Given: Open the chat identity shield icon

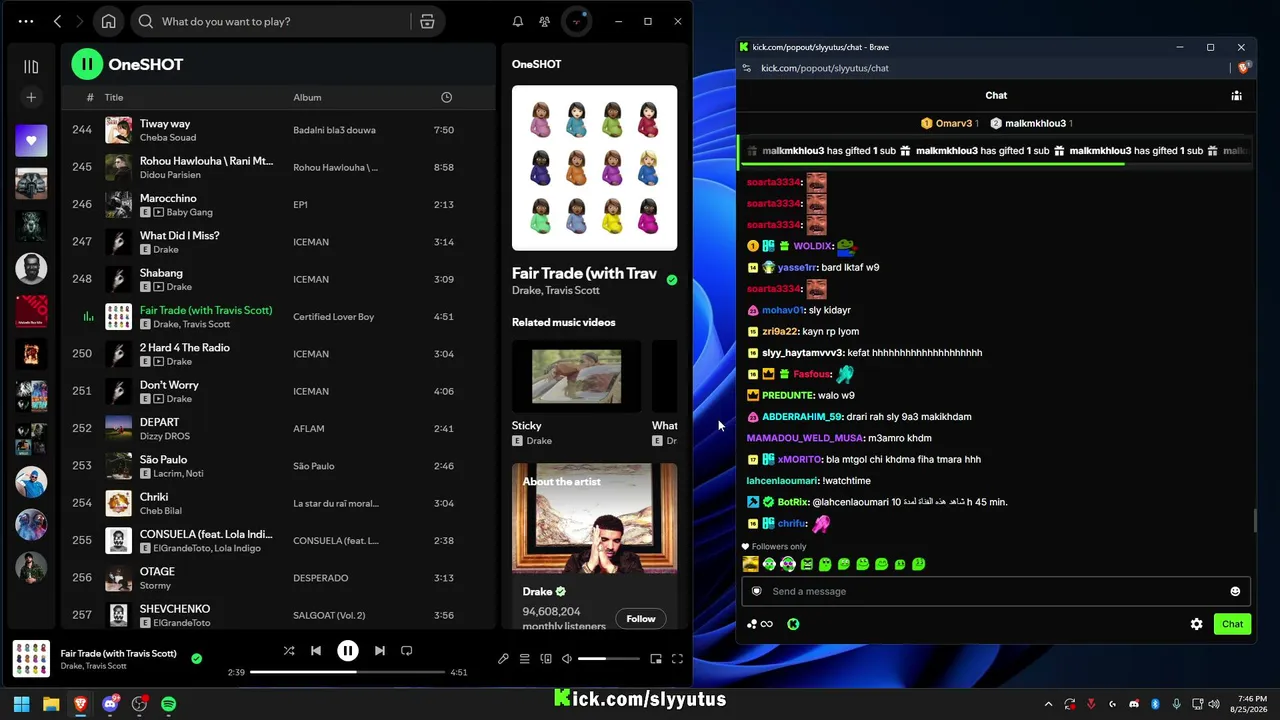Looking at the screenshot, I should click(756, 591).
